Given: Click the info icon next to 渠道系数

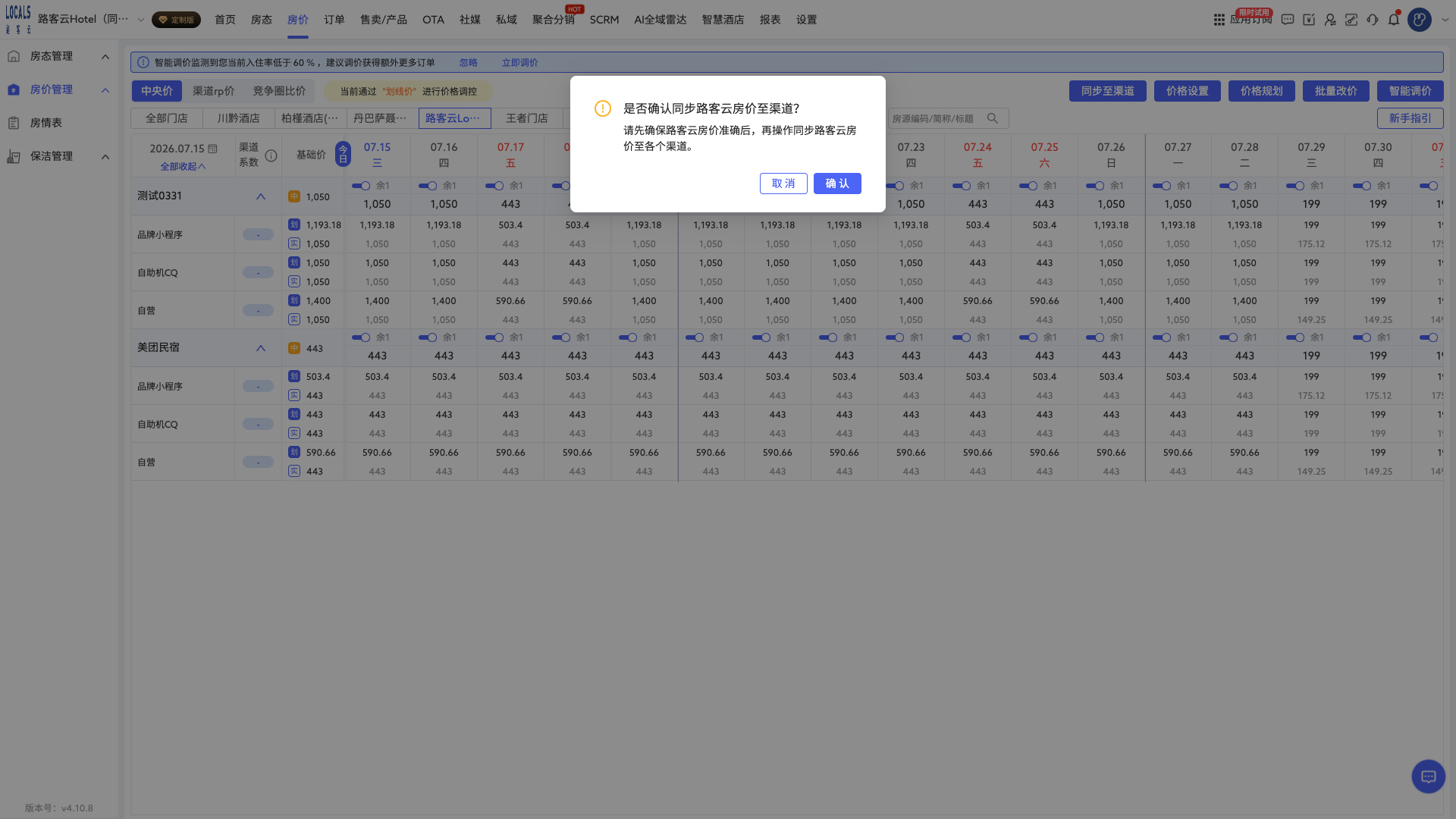Looking at the screenshot, I should tap(271, 155).
